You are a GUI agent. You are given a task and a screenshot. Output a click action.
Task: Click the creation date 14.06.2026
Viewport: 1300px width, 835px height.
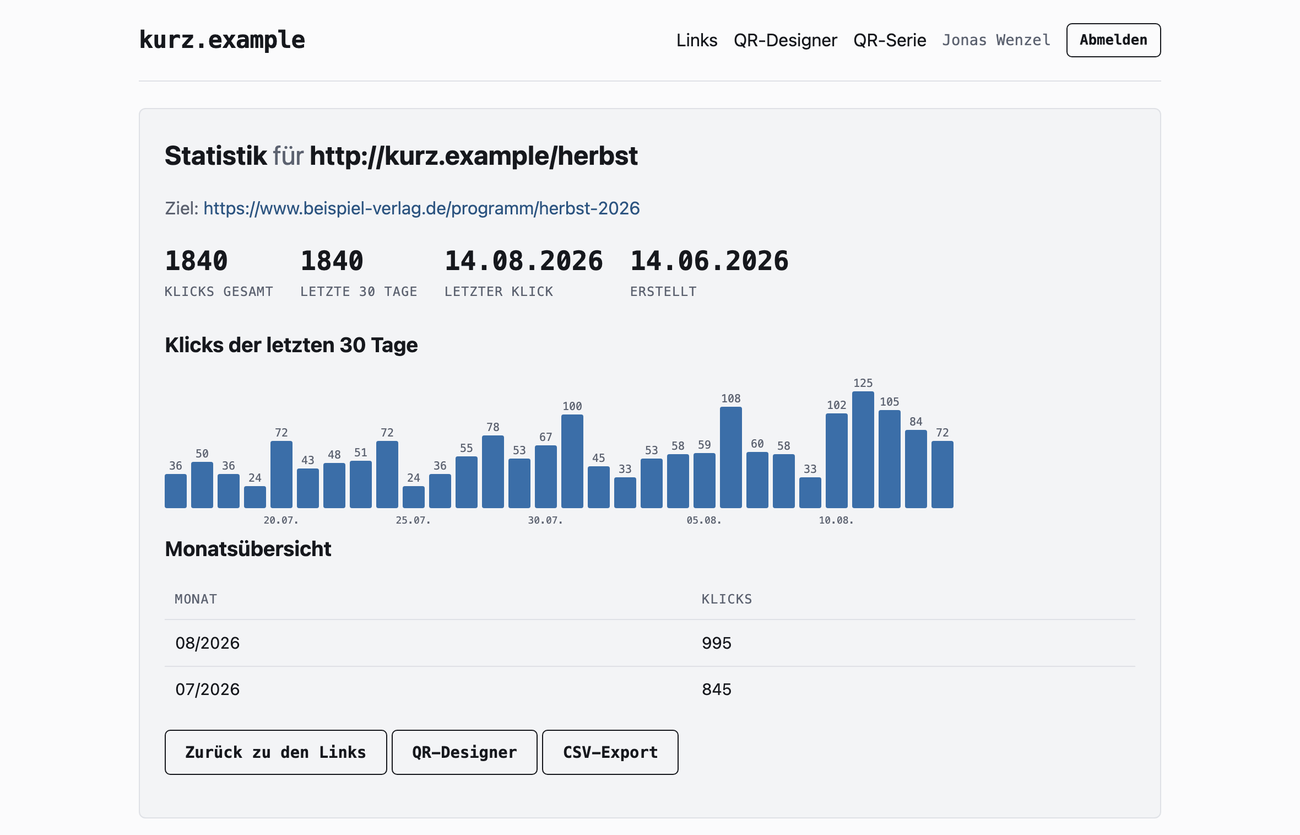(709, 261)
